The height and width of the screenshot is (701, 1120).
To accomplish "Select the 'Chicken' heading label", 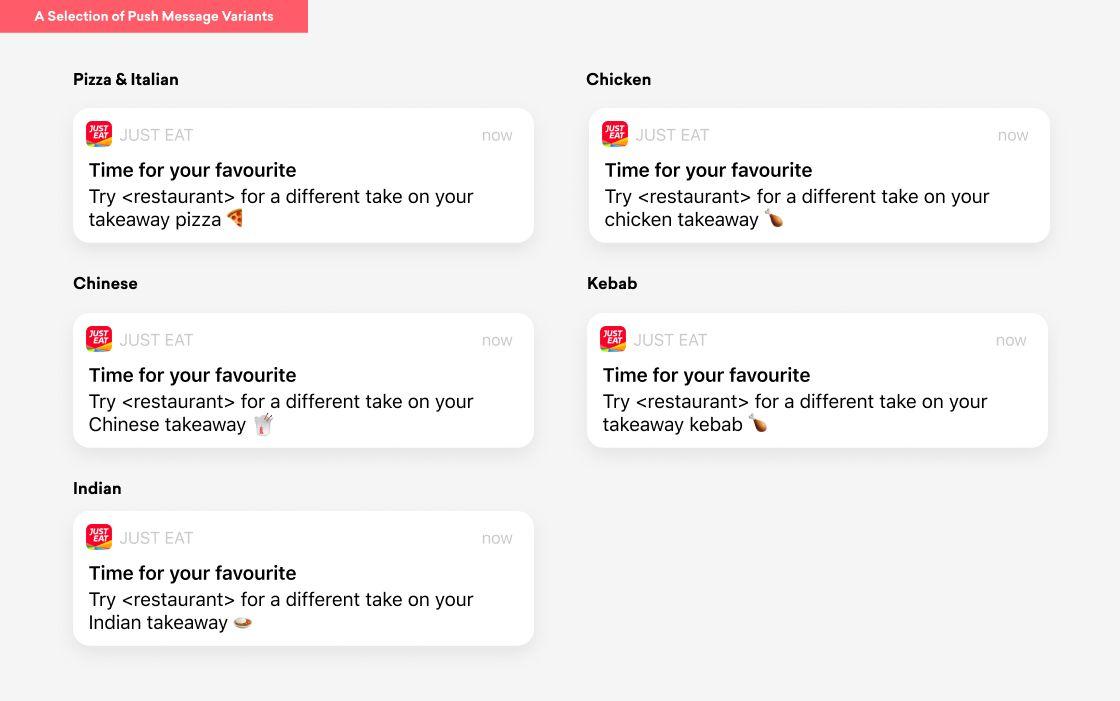I will pos(618,79).
